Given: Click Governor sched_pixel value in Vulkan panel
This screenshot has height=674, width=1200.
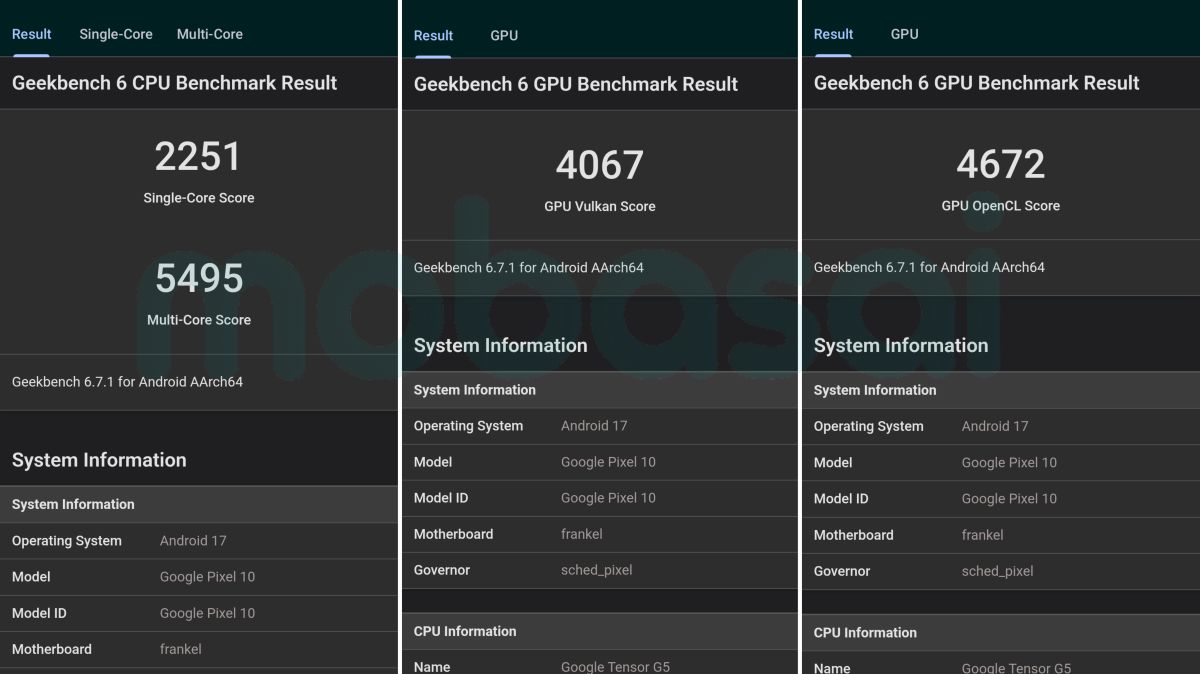Looking at the screenshot, I should [x=597, y=570].
